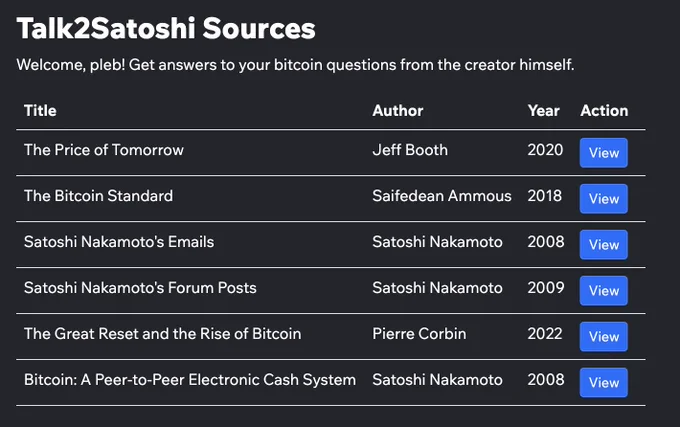680x427 pixels.
Task: Click the Author column header
Action: [x=398, y=111]
